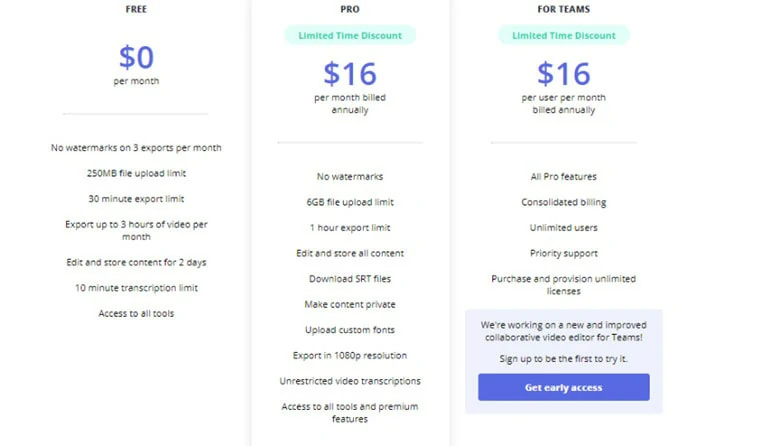Viewport: 780px width, 446px height.
Task: Click the For Teams $16 price
Action: pos(564,74)
